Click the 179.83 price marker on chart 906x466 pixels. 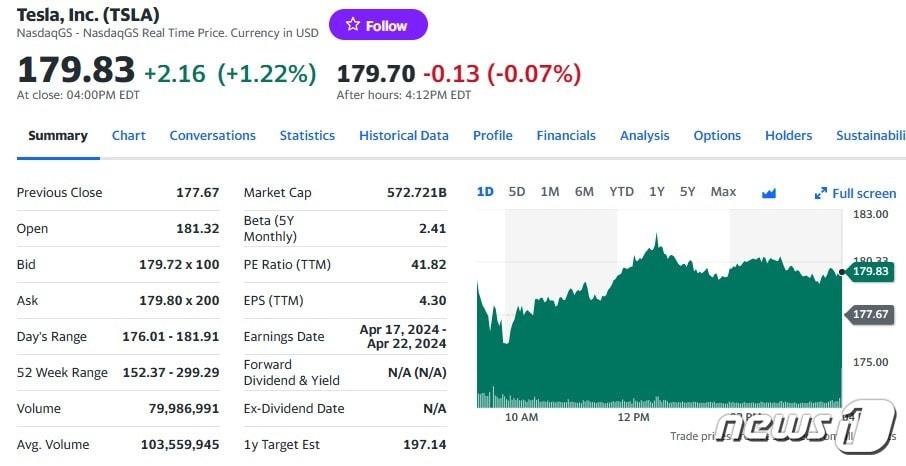[871, 271]
